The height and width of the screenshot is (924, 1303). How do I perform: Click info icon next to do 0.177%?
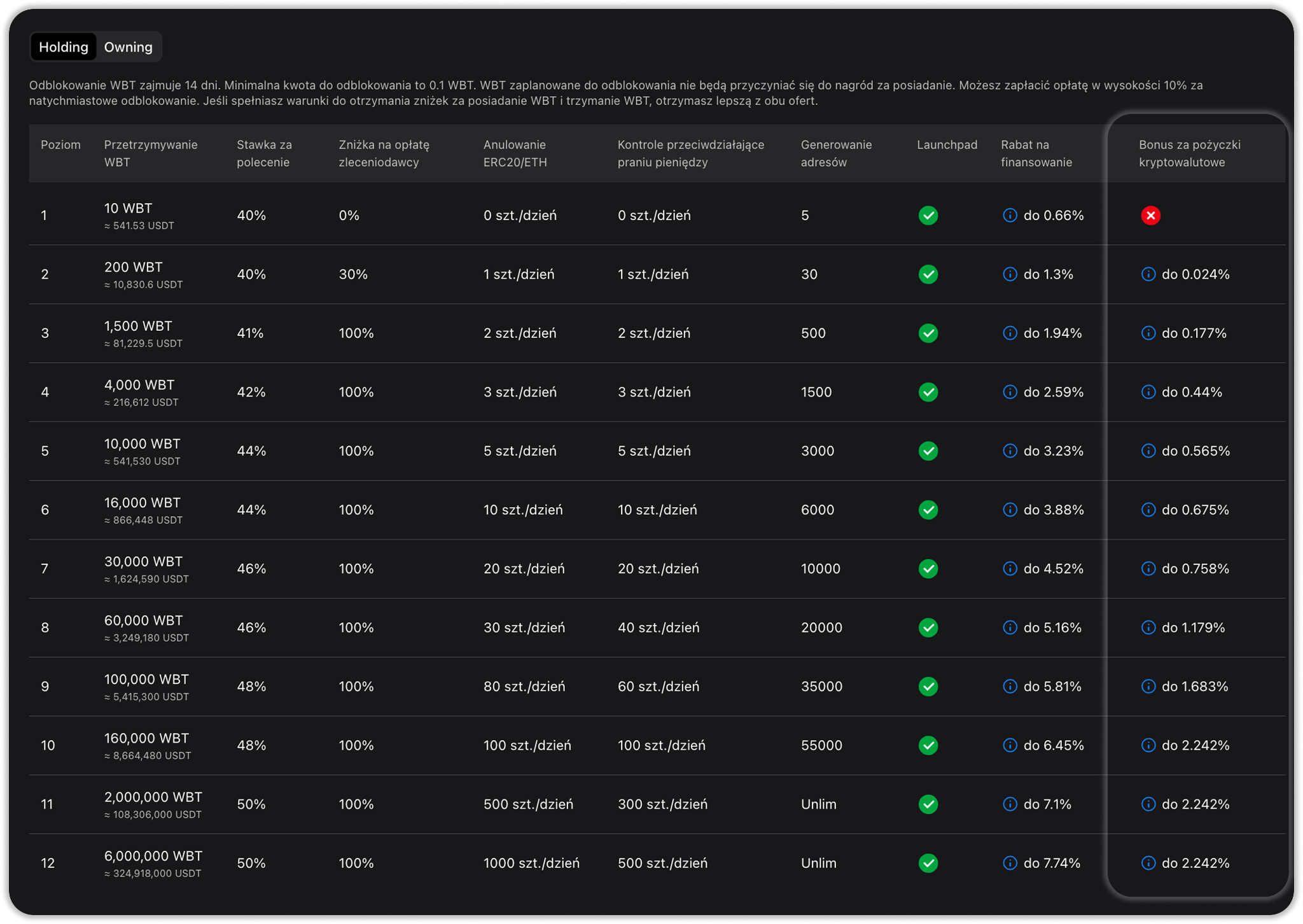[1148, 333]
